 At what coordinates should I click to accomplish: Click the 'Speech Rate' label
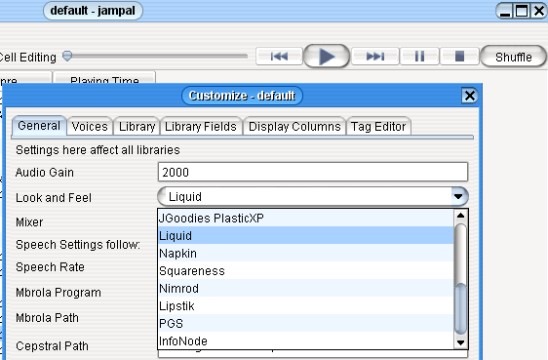click(50, 267)
